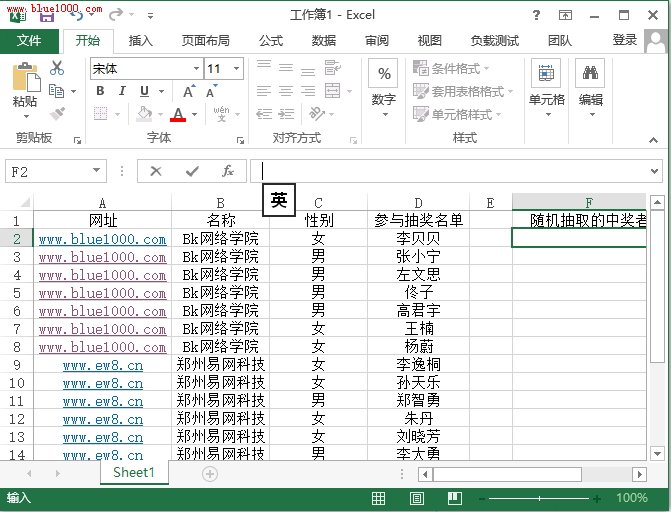Viewport: 671px width, 512px height.
Task: Switch to the 视图 tab
Action: pos(429,41)
